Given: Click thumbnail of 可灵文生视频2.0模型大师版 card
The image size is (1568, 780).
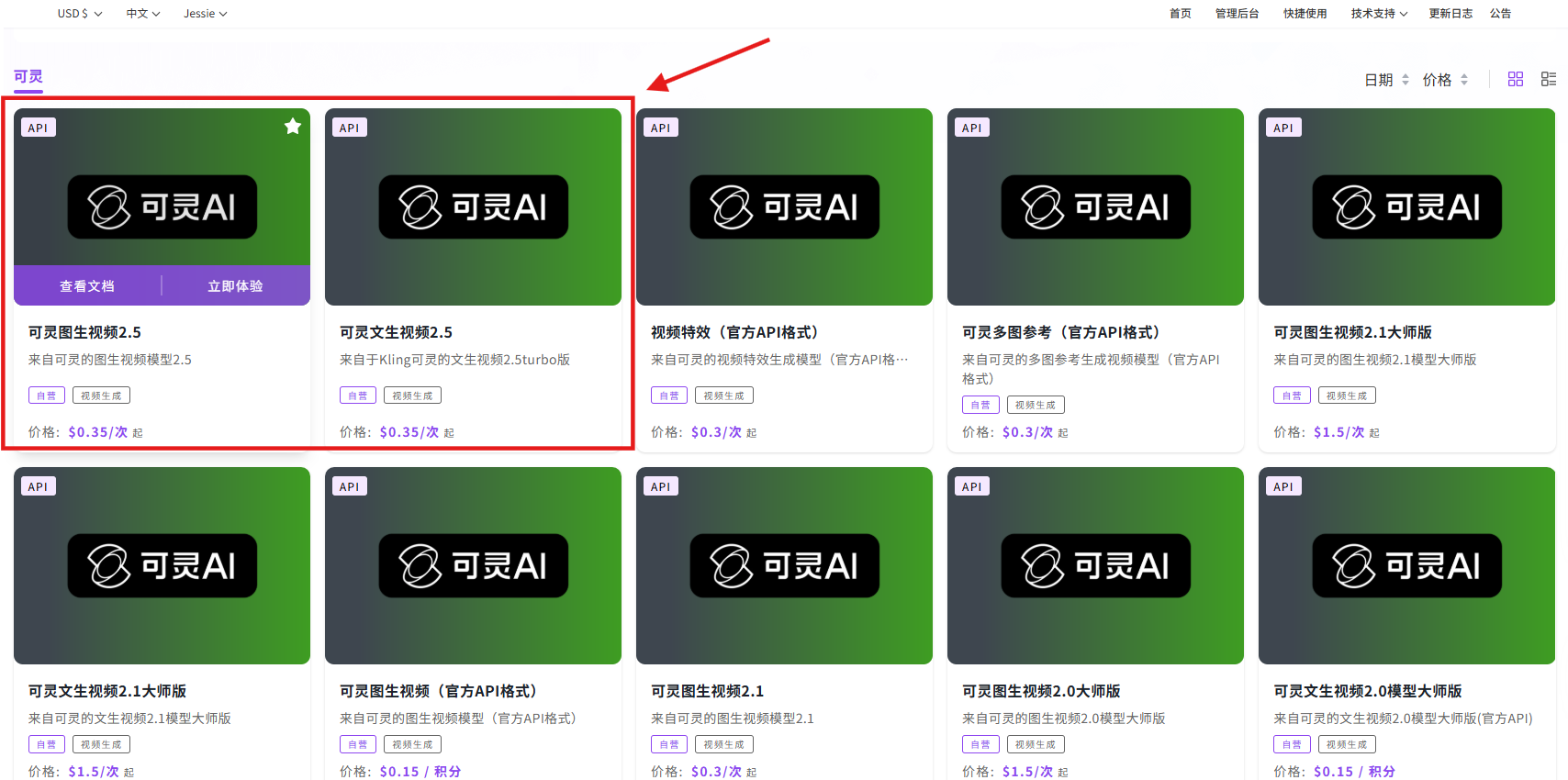Looking at the screenshot, I should tap(1406, 565).
